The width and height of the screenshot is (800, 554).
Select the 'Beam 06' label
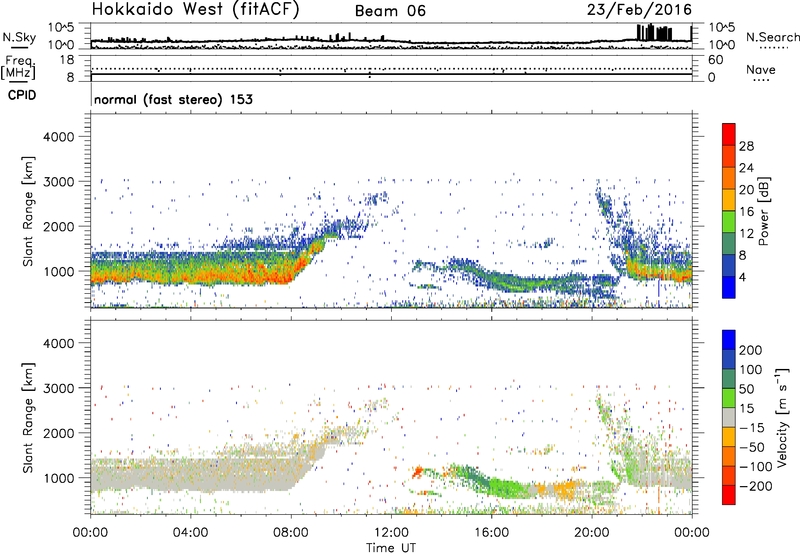click(390, 11)
